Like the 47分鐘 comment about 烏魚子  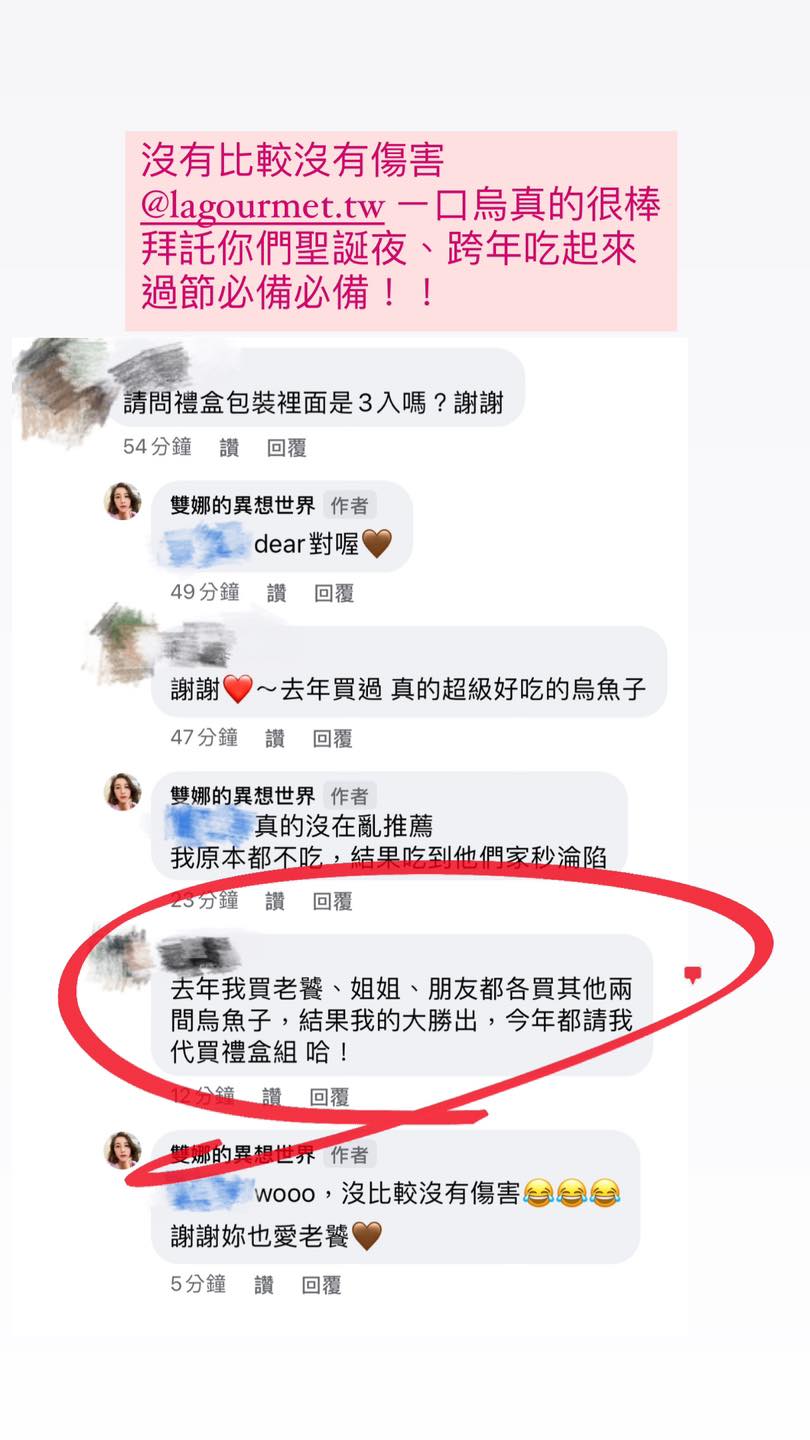pos(275,739)
